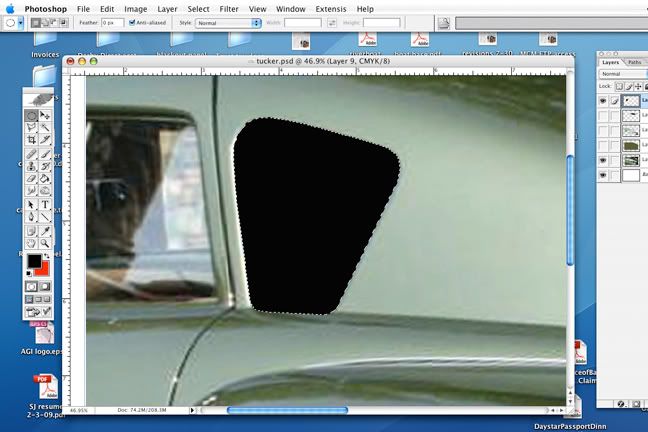Screen dimensions: 648x432
Task: Swap foreground and background colors
Action: click(46, 256)
